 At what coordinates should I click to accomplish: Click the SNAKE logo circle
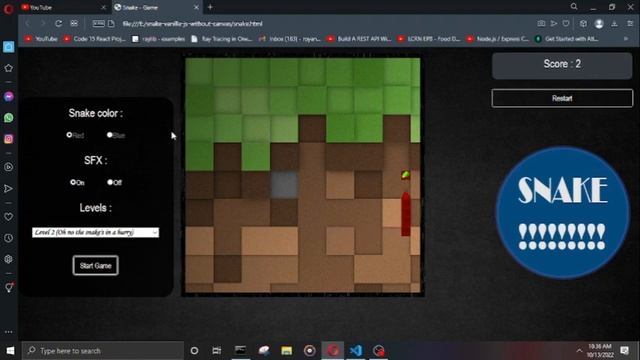[562, 212]
